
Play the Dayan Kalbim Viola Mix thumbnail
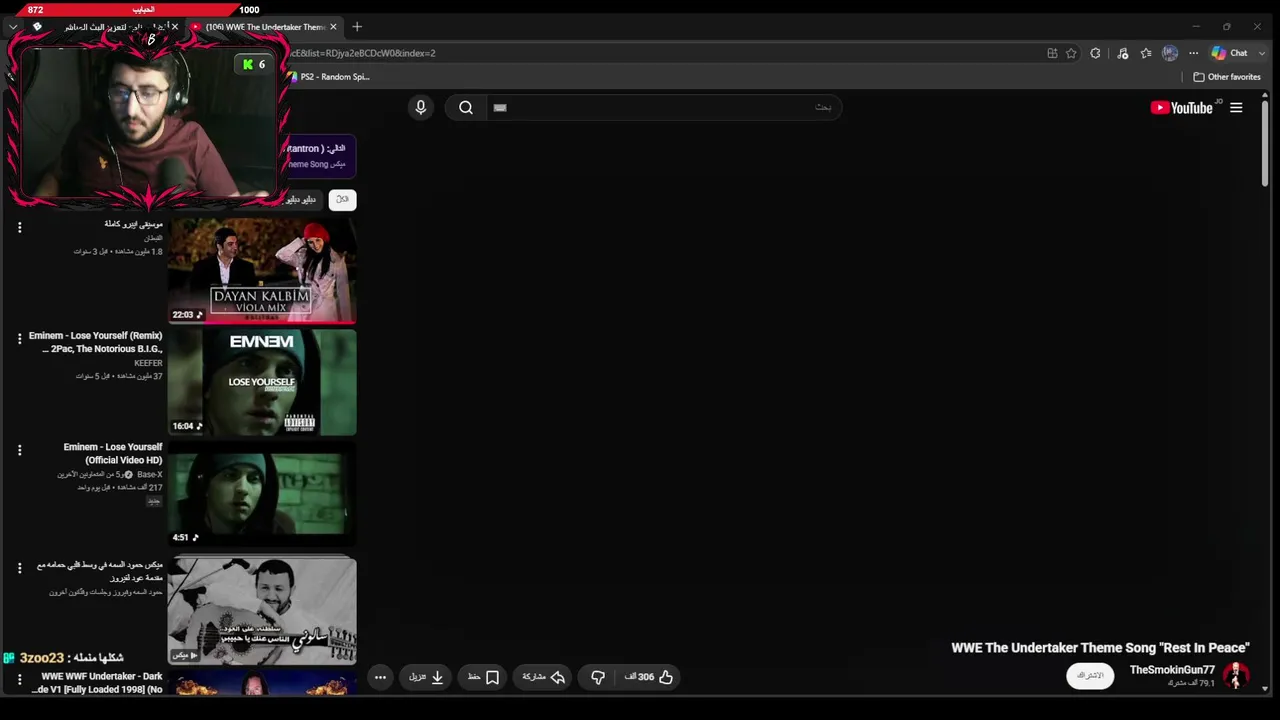262,271
